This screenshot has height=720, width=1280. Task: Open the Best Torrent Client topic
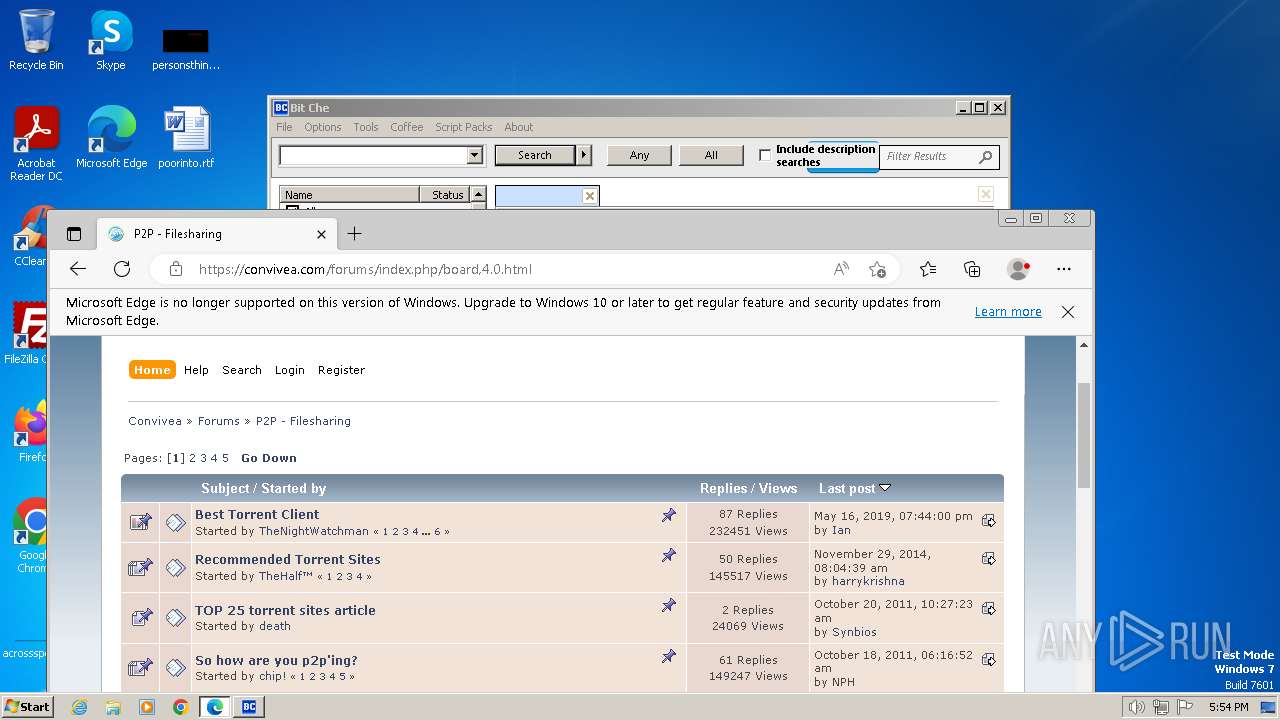pos(257,514)
